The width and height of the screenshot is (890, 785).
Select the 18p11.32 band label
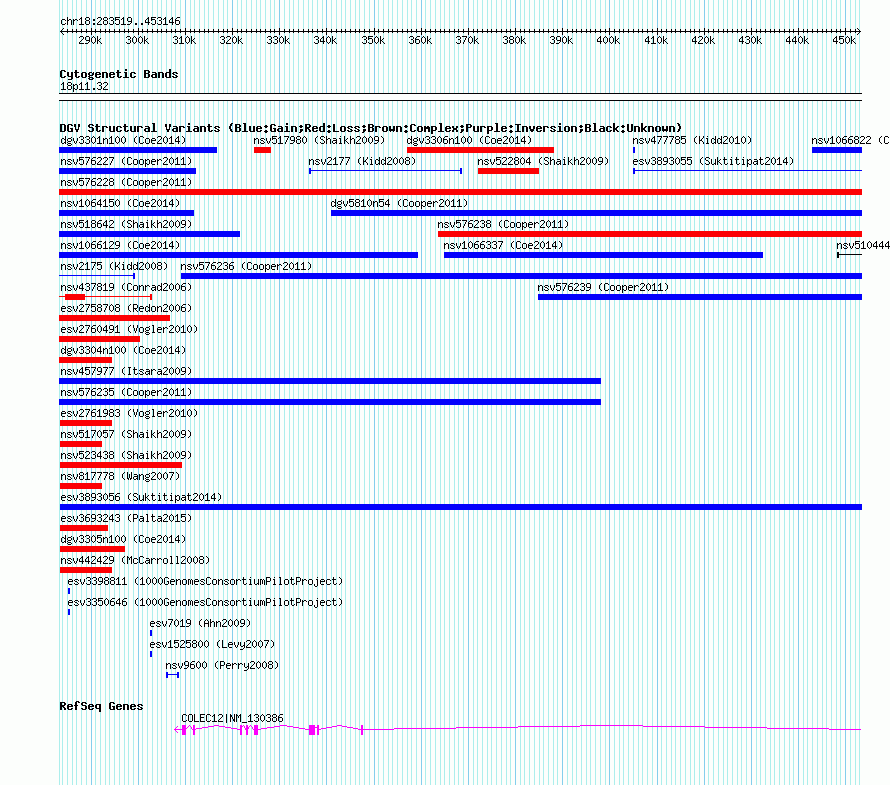click(84, 86)
